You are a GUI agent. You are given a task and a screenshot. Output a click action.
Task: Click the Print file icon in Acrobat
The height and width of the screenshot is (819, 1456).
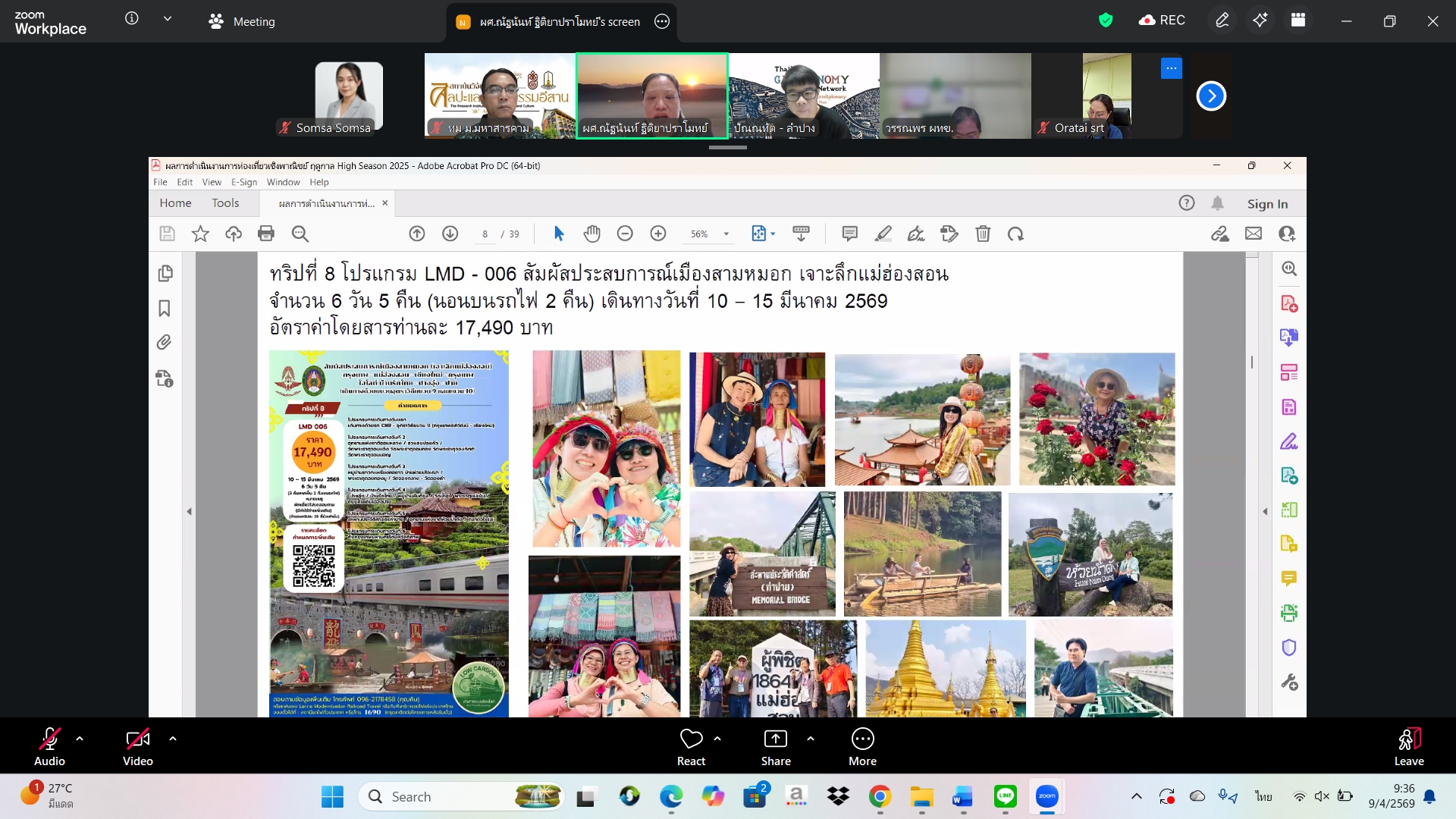pyautogui.click(x=266, y=234)
